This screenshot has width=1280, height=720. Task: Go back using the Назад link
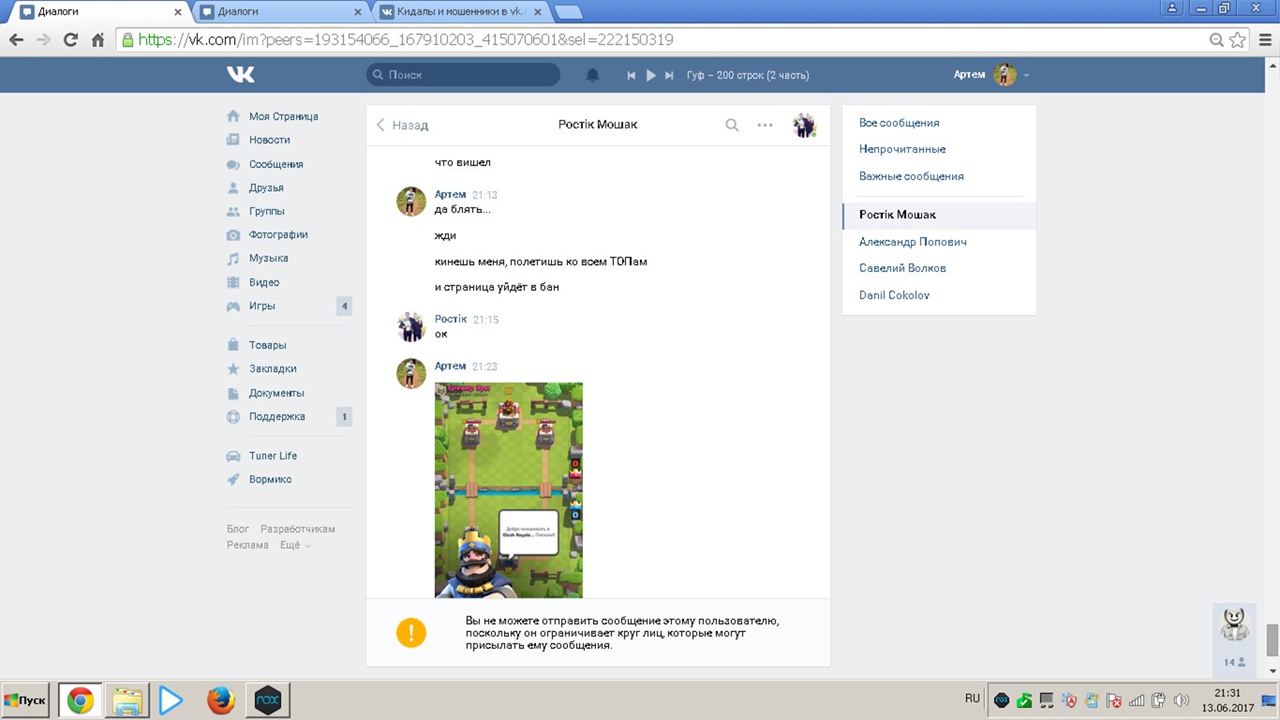[x=402, y=125]
